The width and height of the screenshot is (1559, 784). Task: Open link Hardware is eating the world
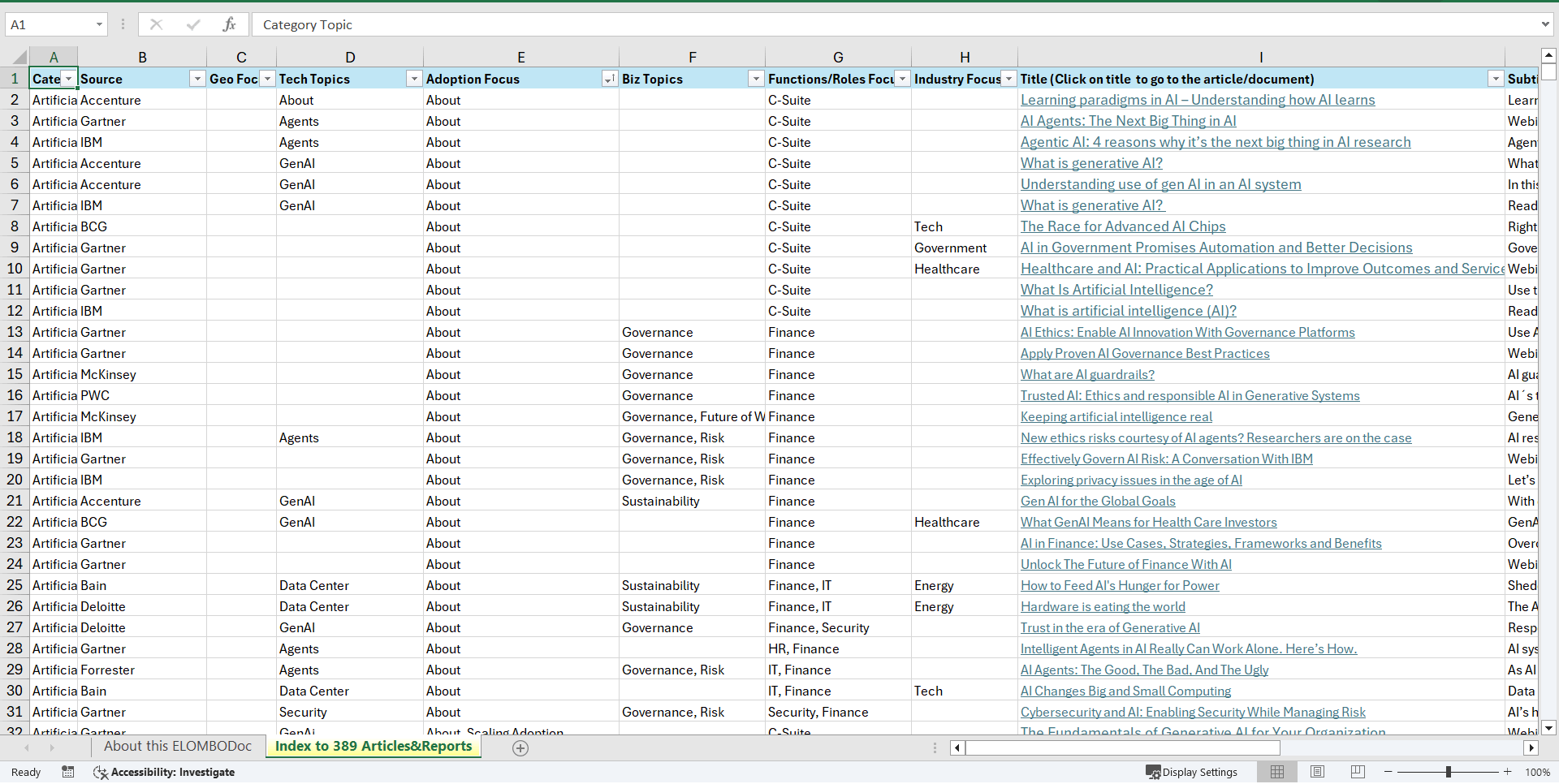pyautogui.click(x=1103, y=606)
